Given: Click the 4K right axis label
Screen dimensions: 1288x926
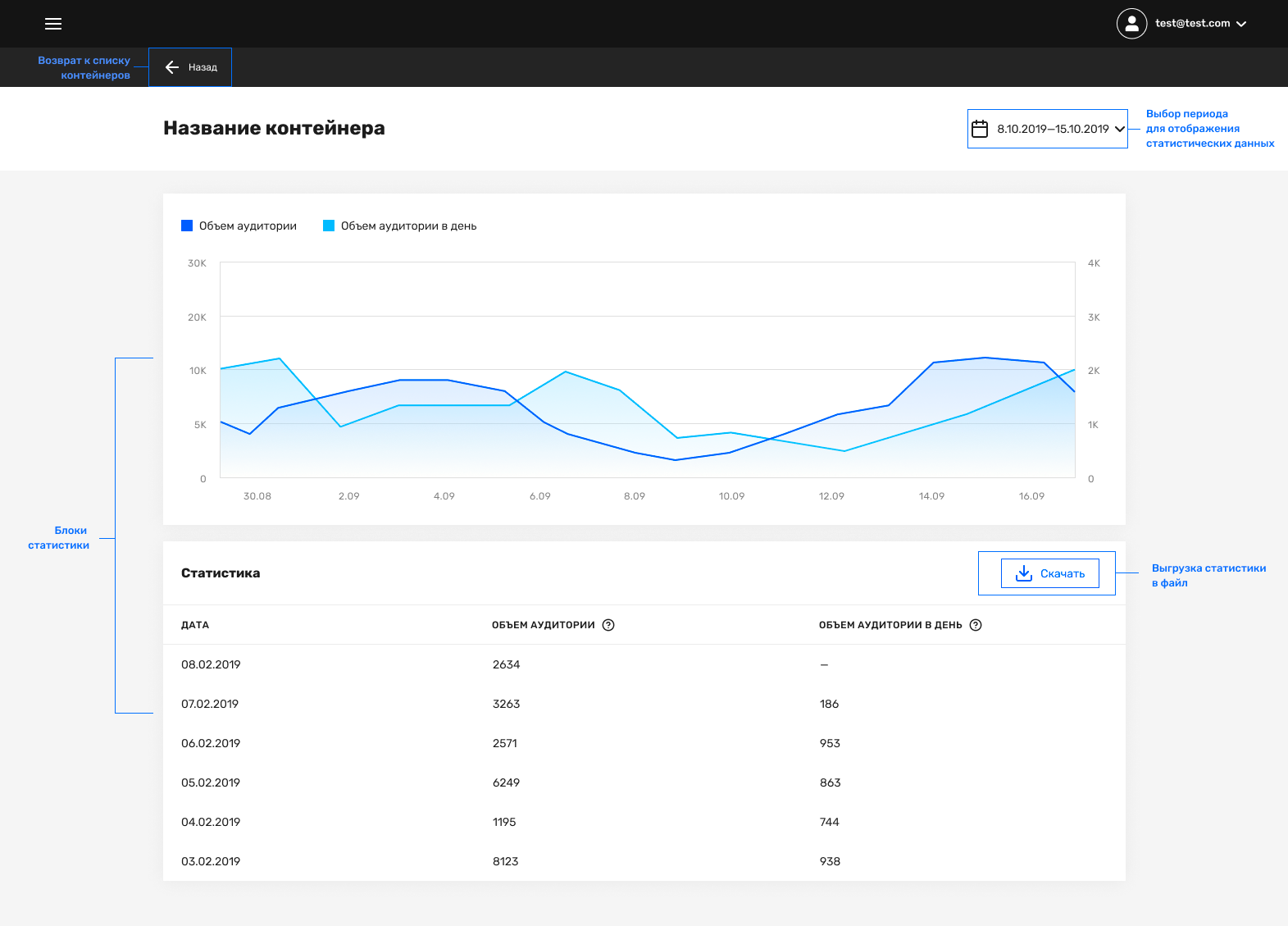Looking at the screenshot, I should click(1094, 263).
